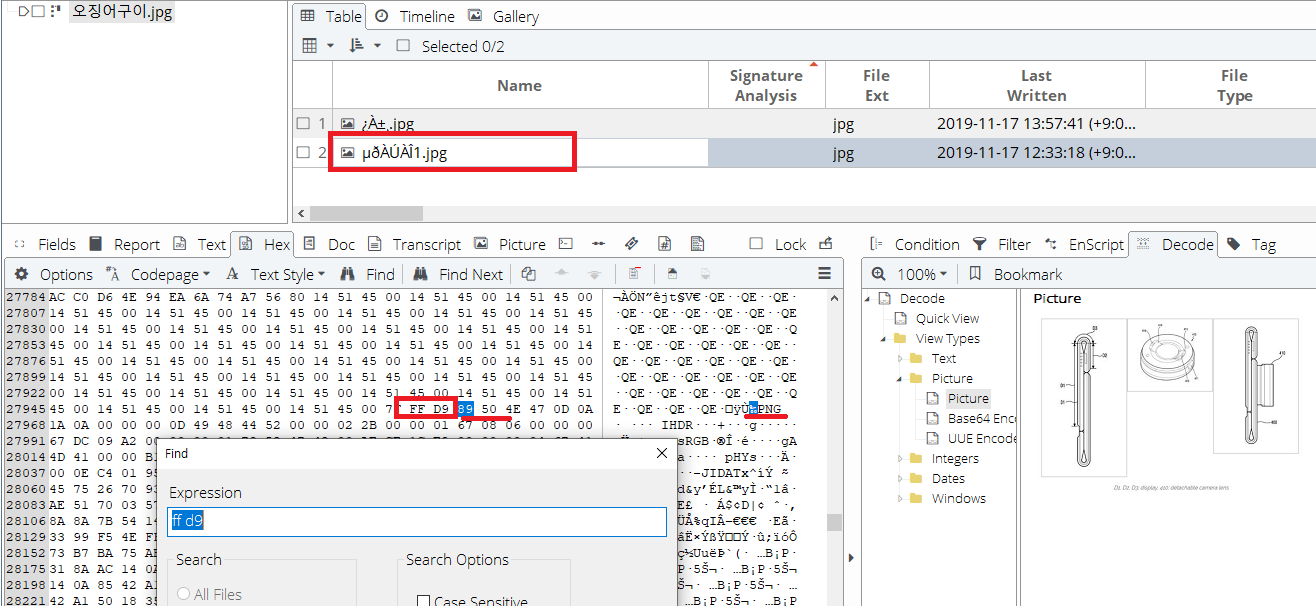Click the zoom magnifier icon in Decode pane
This screenshot has width=1316, height=606.
coord(878,274)
